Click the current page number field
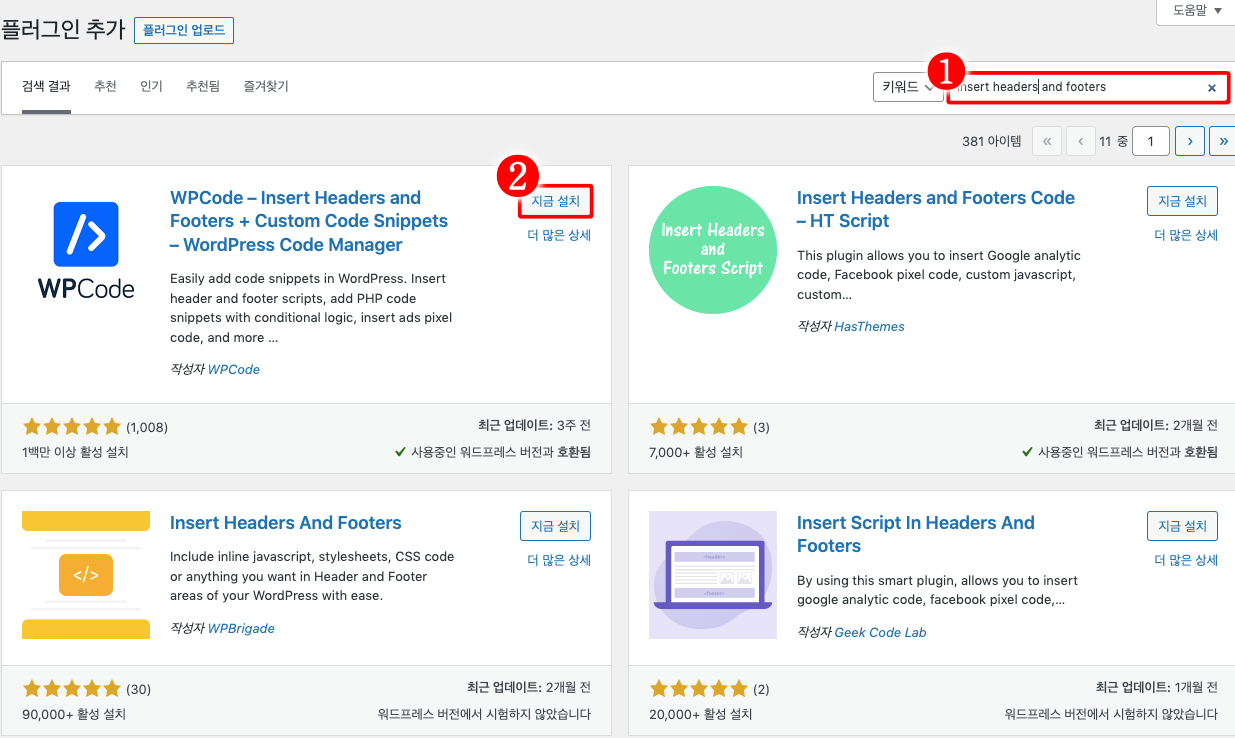 [1151, 142]
